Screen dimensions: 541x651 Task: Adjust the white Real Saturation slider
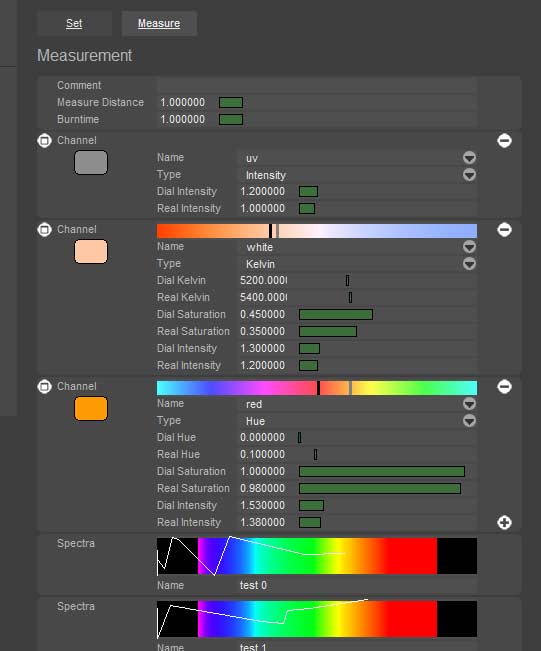pos(328,331)
